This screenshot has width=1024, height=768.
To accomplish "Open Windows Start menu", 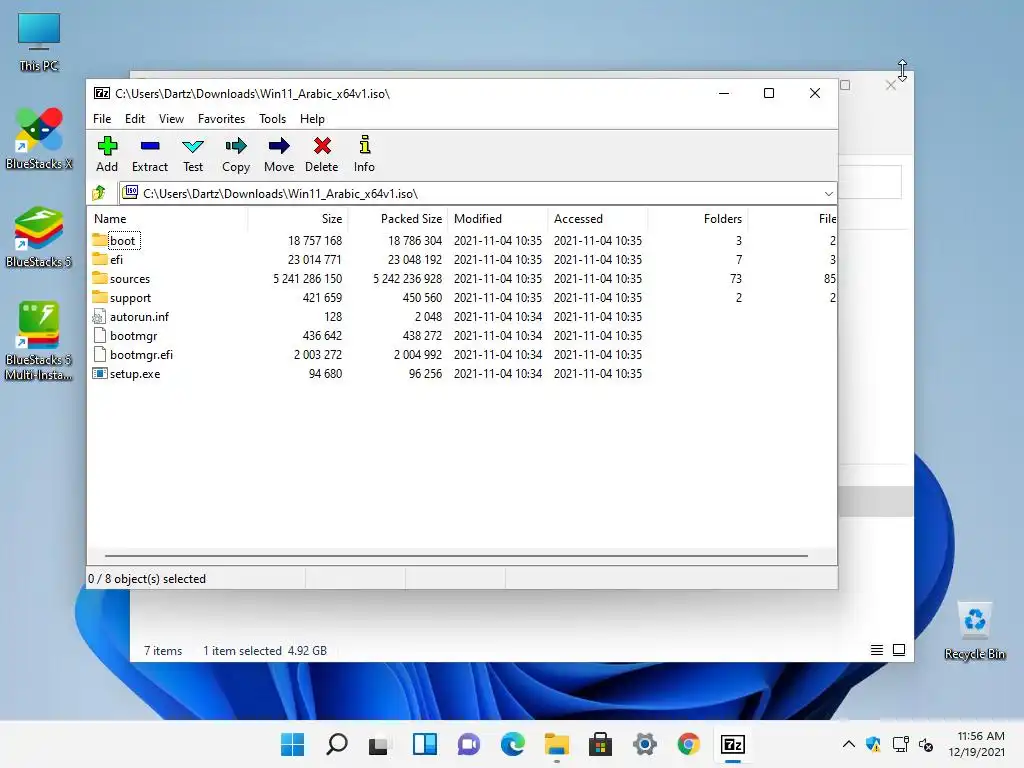I will pos(293,744).
